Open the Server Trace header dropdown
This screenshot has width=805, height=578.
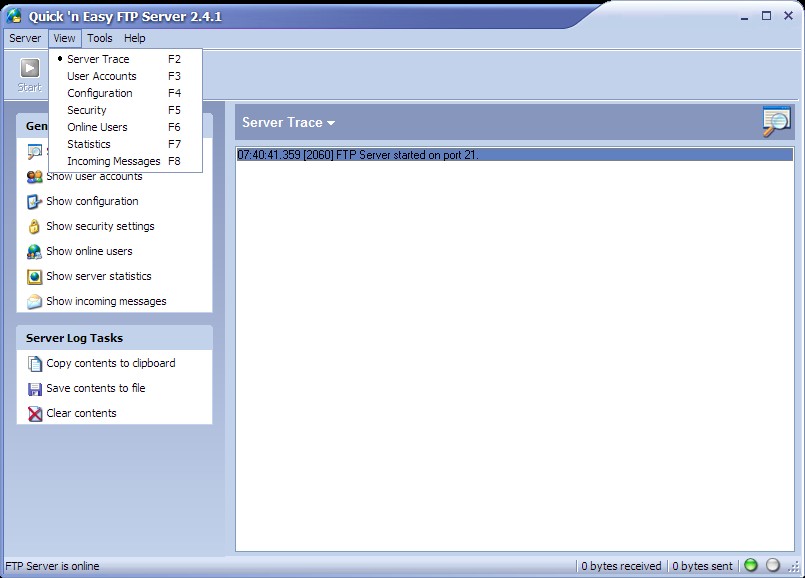click(288, 122)
